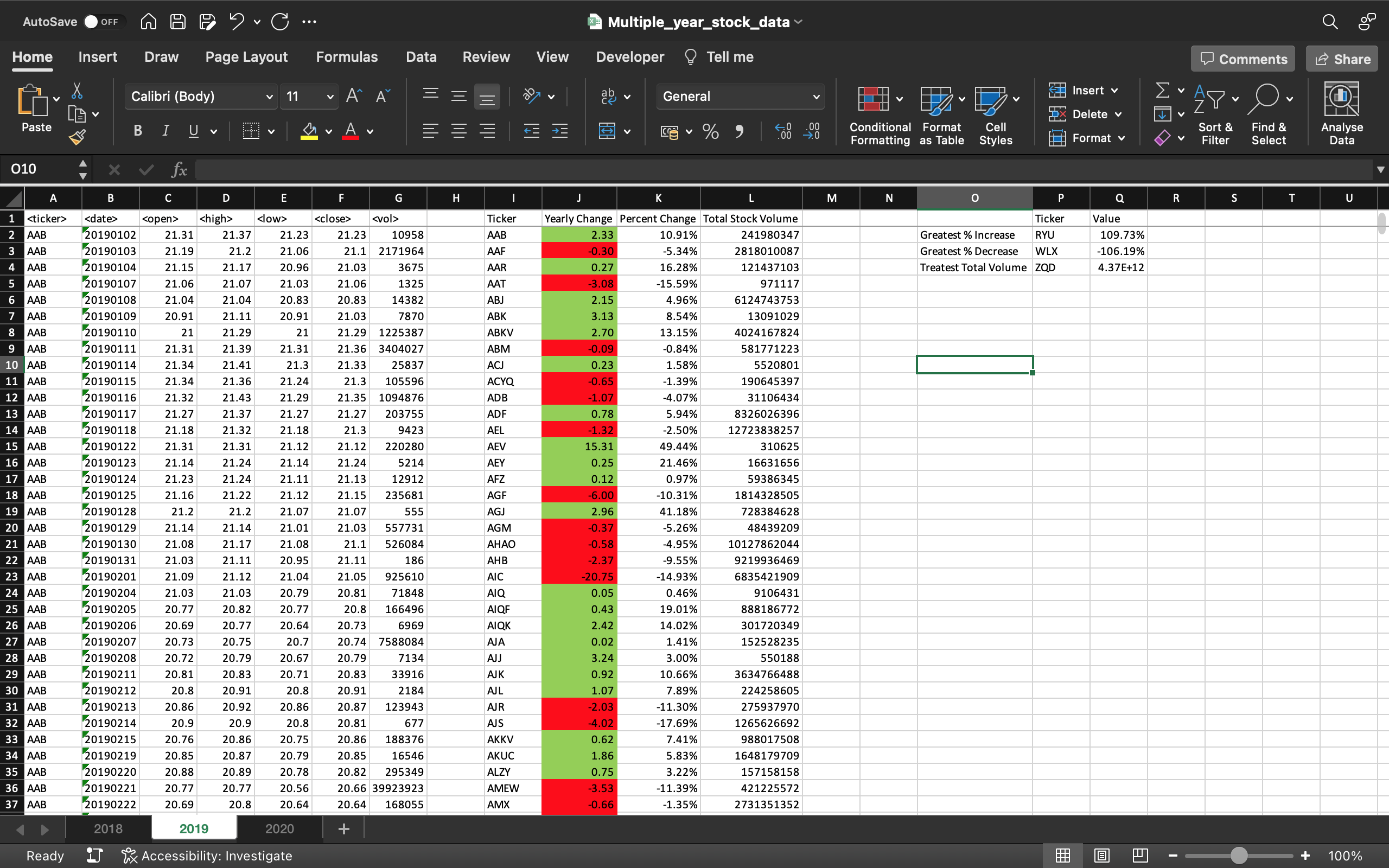Toggle bold formatting

(138, 131)
